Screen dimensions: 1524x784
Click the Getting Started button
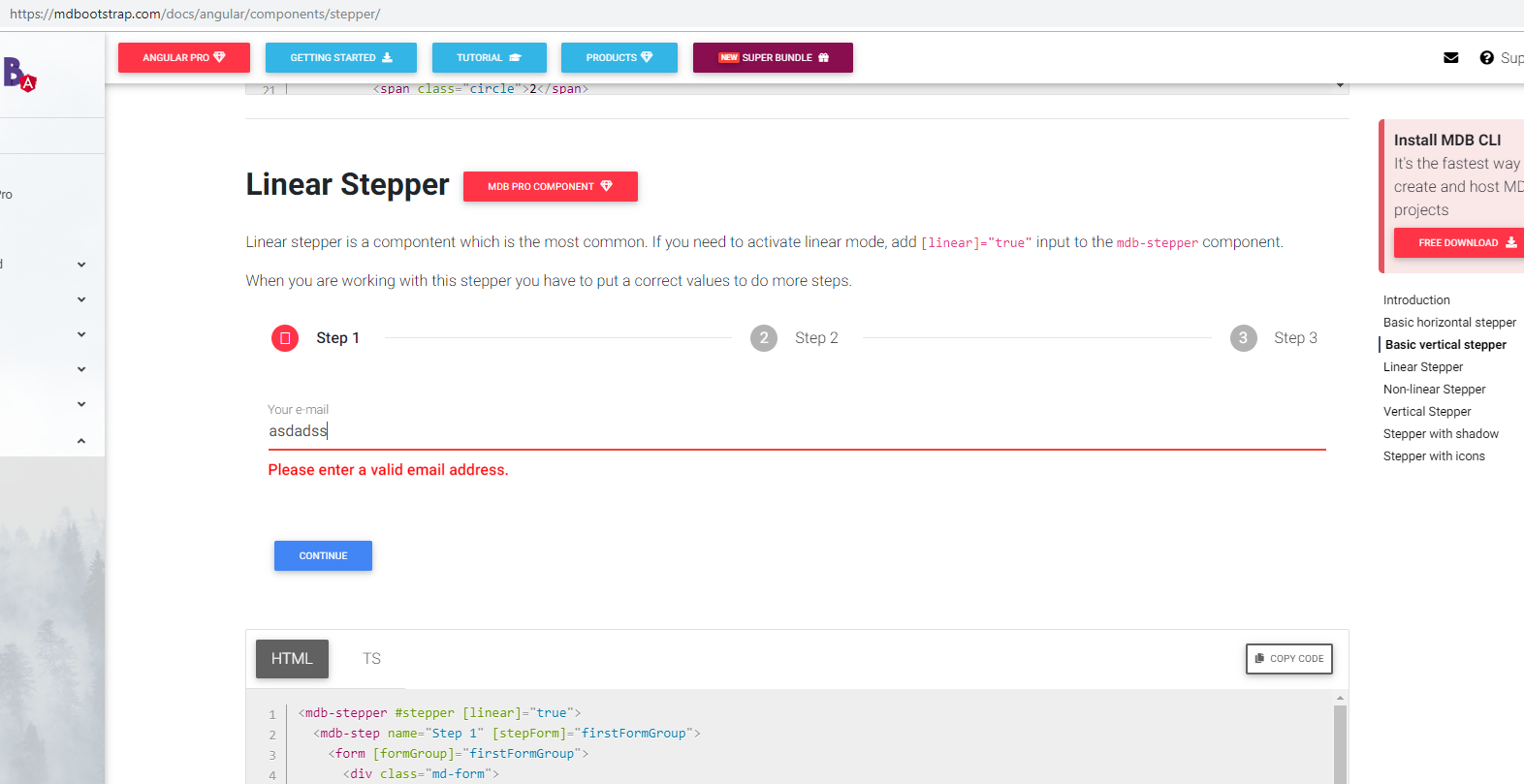tap(341, 58)
